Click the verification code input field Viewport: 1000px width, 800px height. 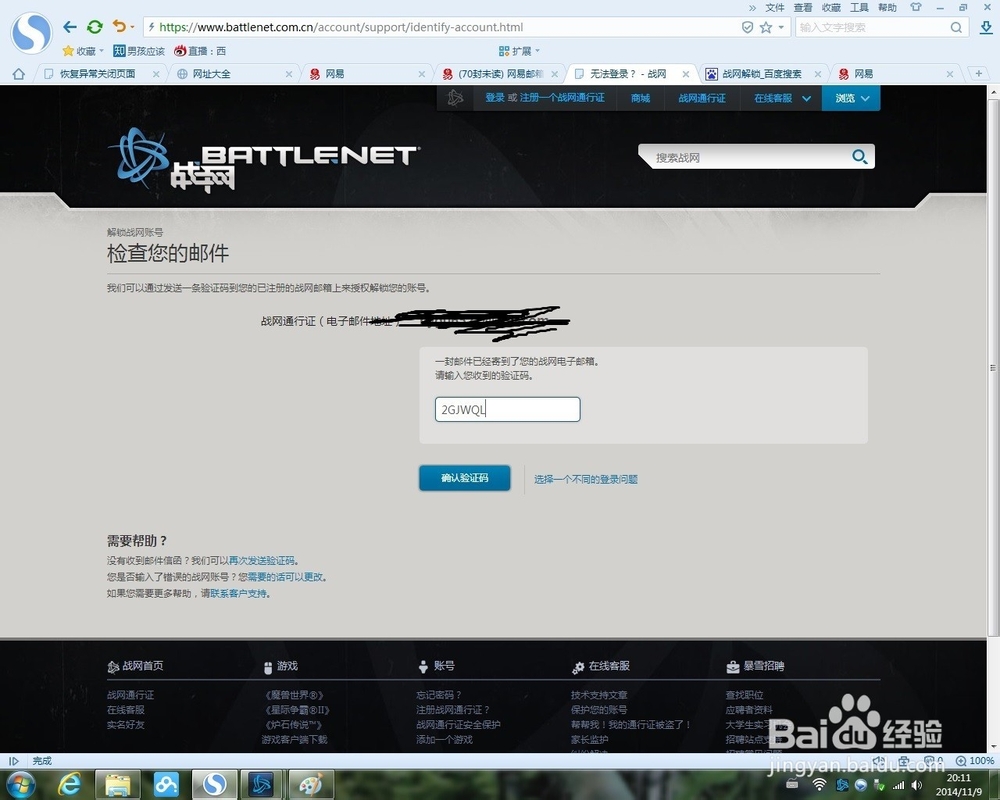pos(508,410)
